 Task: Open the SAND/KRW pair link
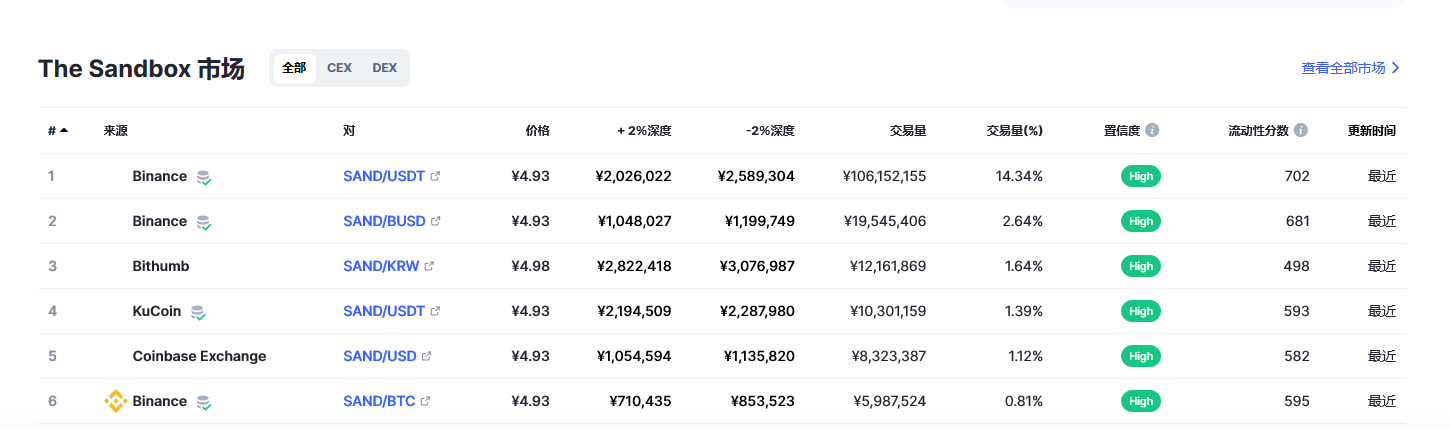click(x=381, y=266)
